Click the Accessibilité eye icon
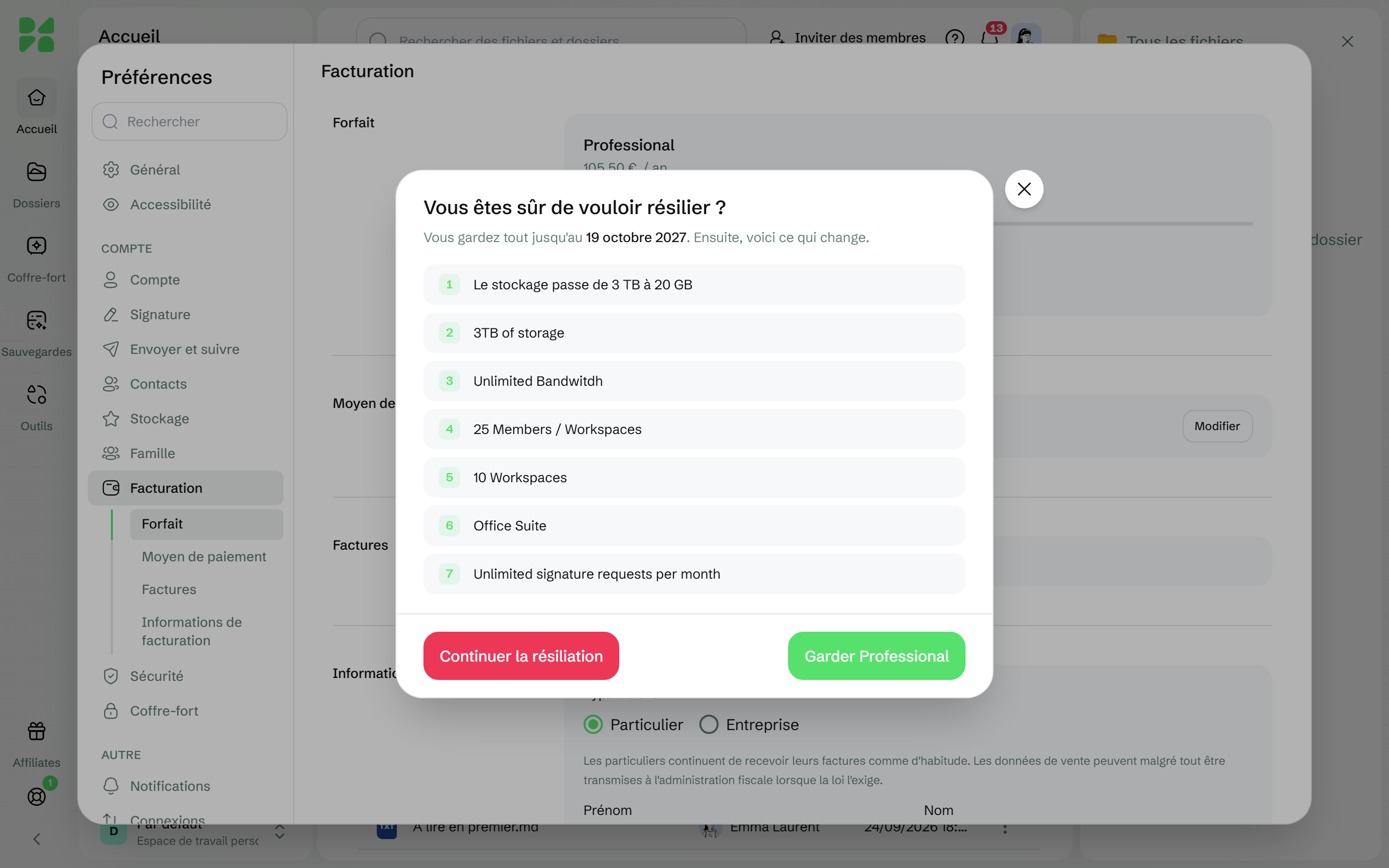This screenshot has width=1389, height=868. [x=111, y=204]
